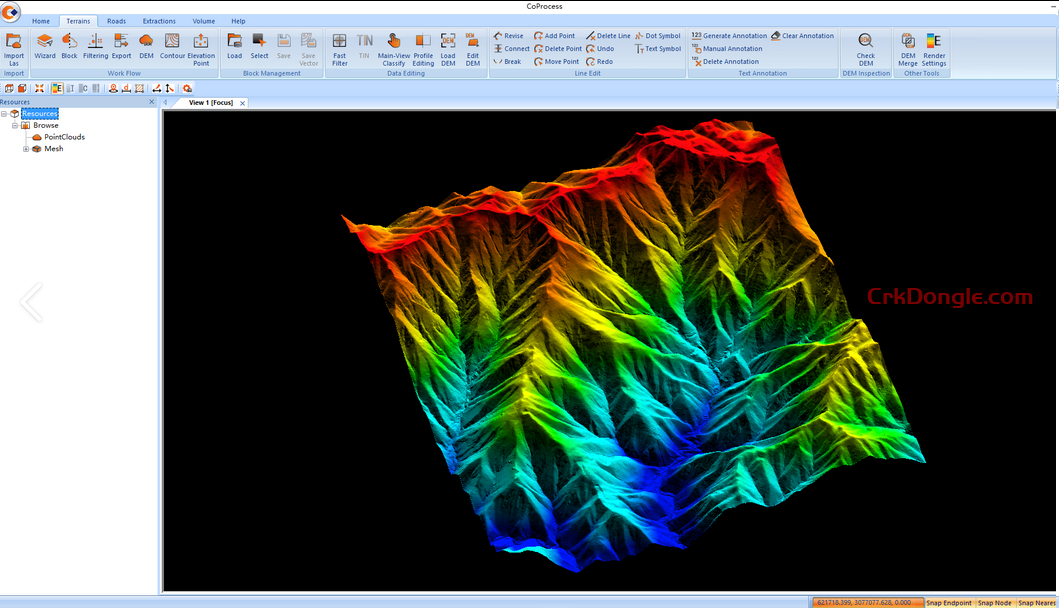
Task: Enable Snap Nearest snapping
Action: 1038,602
